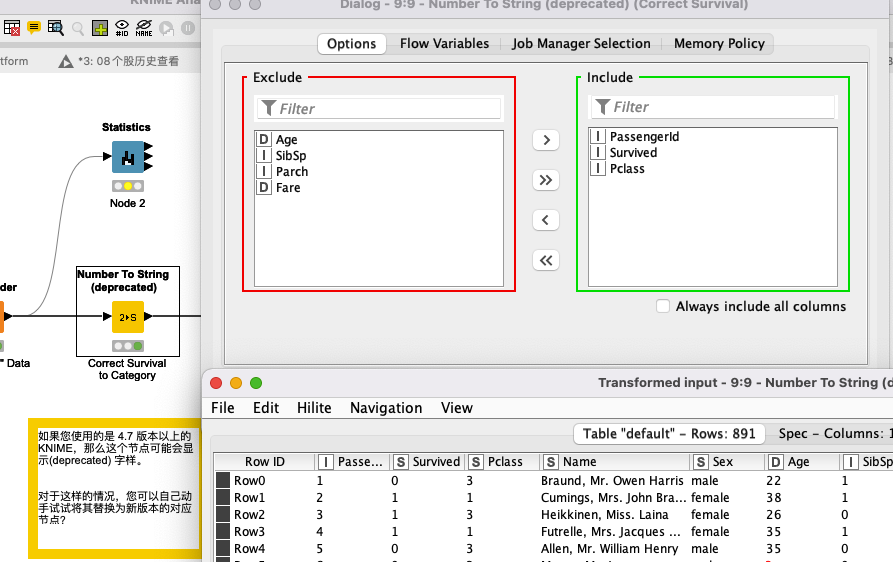Click the table delete toolbar icon
The image size is (893, 562).
point(11,28)
